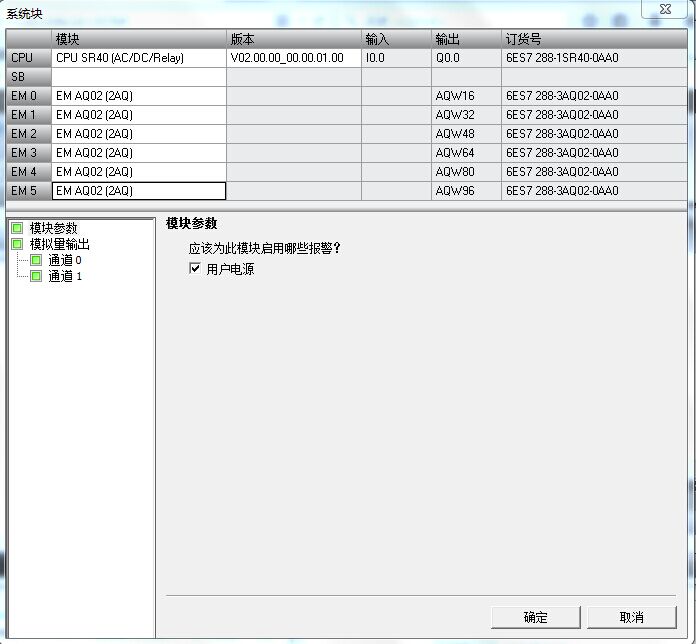Click the 输出 column header
The height and width of the screenshot is (644, 696).
coord(467,39)
